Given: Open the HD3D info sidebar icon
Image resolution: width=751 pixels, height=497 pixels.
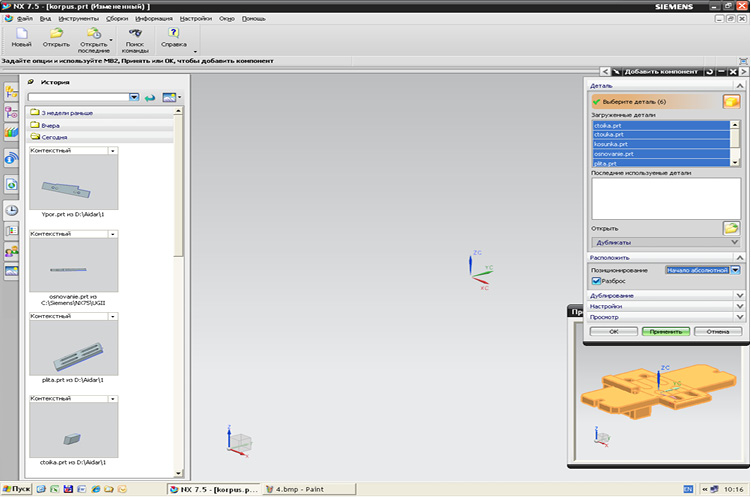Looking at the screenshot, I should point(11,158).
